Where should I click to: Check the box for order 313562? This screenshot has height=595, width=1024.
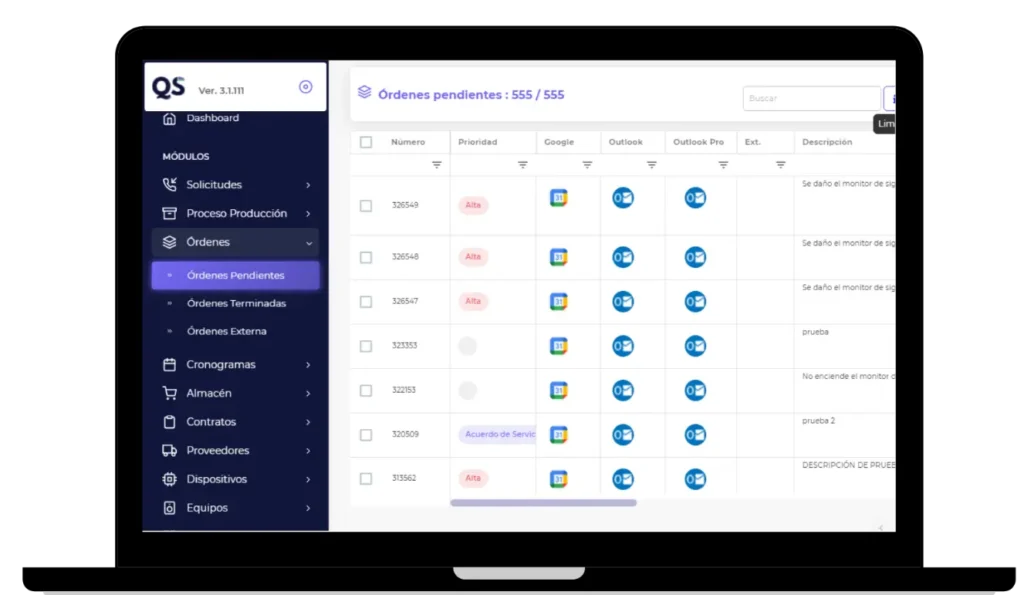(x=366, y=479)
